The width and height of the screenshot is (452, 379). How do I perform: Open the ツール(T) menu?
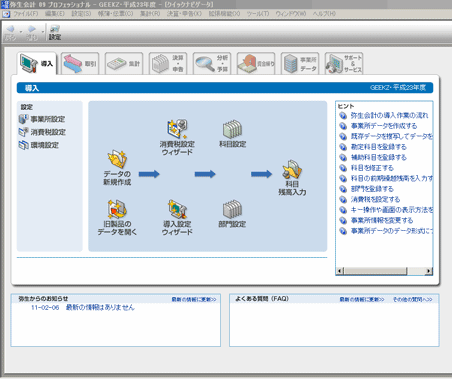tap(258, 14)
